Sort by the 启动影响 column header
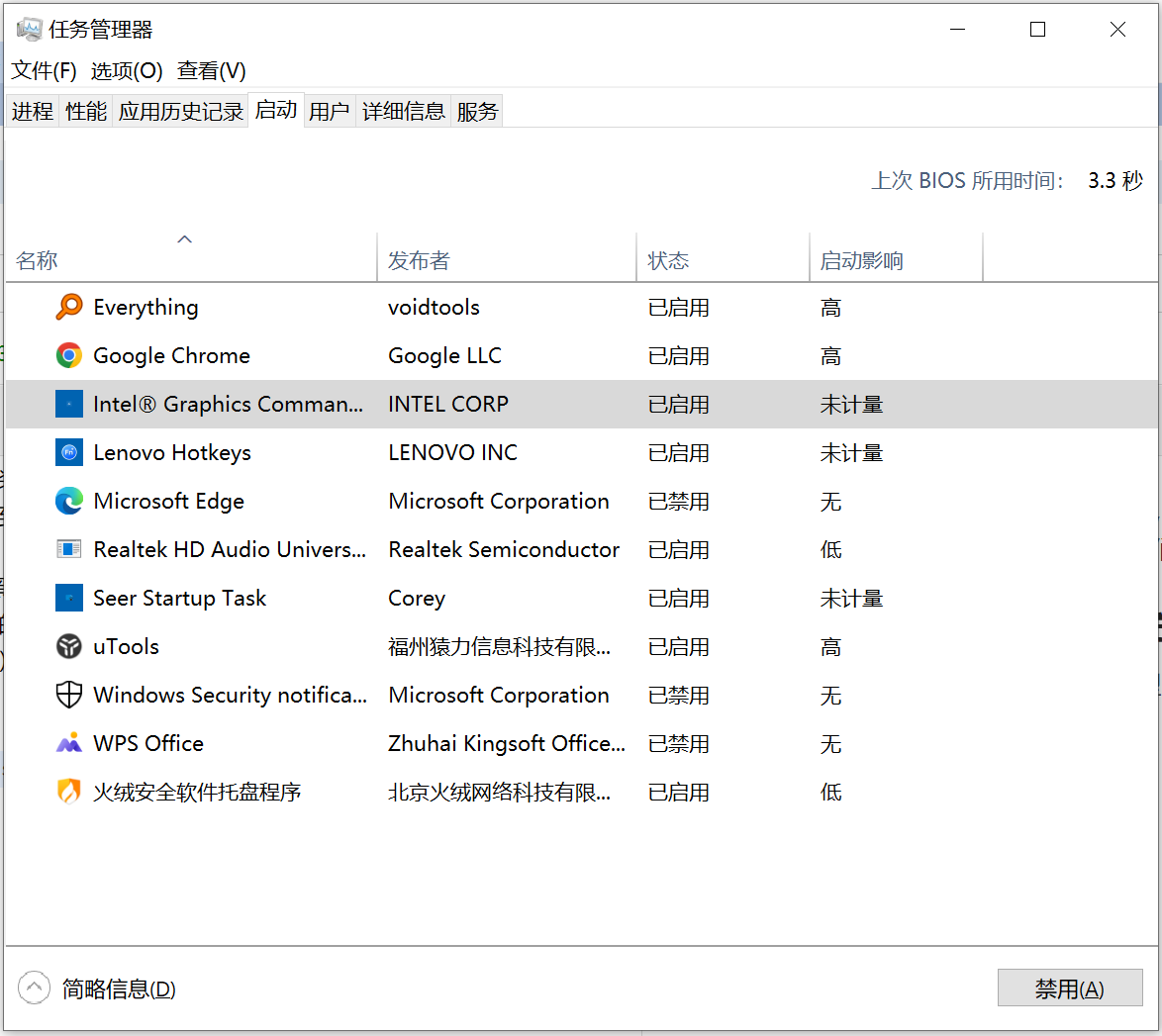This screenshot has width=1162, height=1036. (896, 257)
